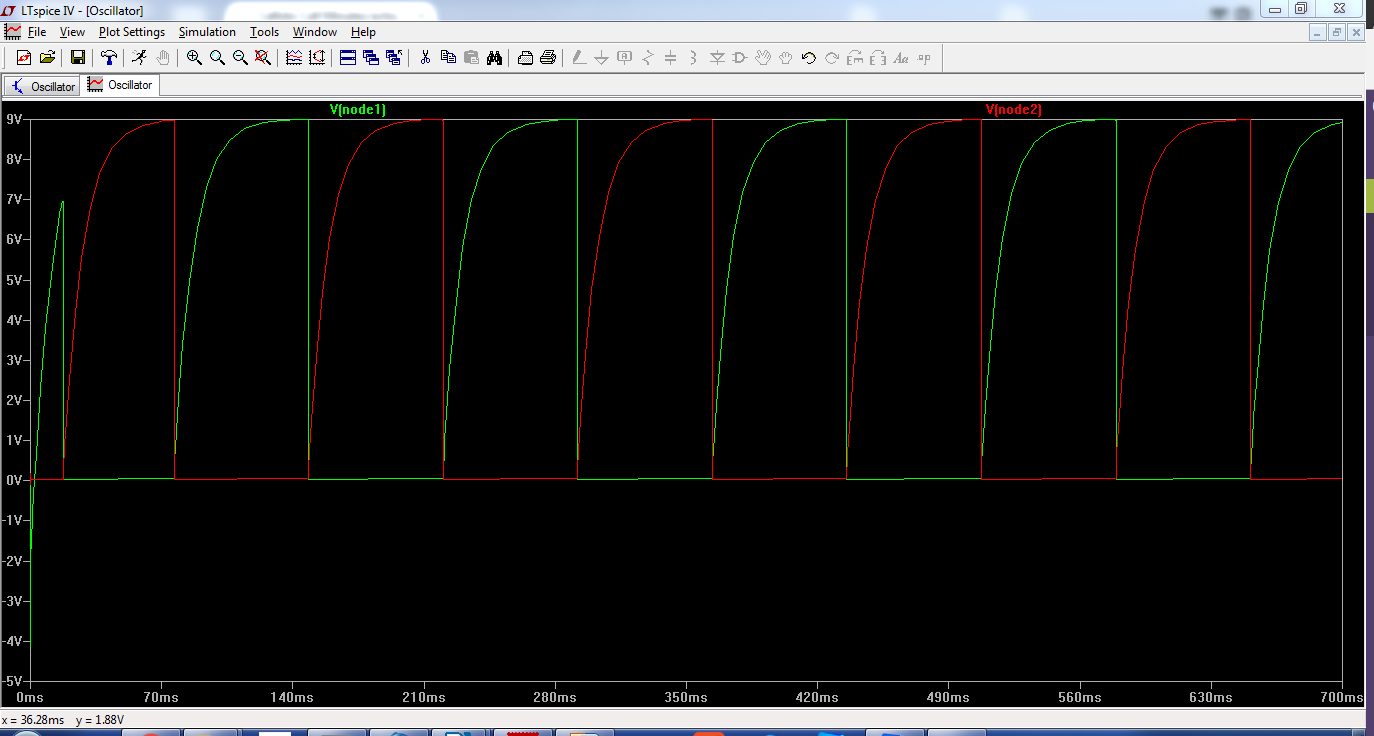Select the Wire drawing pencil tool

580,57
